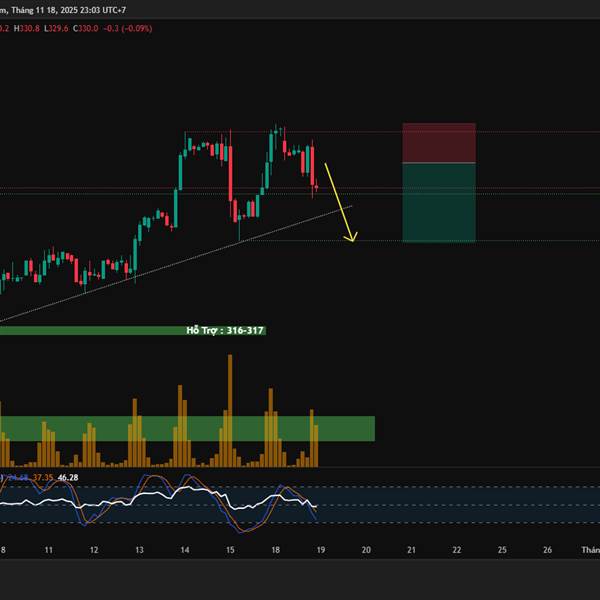Viewport: 600px width, 600px height.
Task: Click date label 12 on time axis
Action: pyautogui.click(x=94, y=550)
